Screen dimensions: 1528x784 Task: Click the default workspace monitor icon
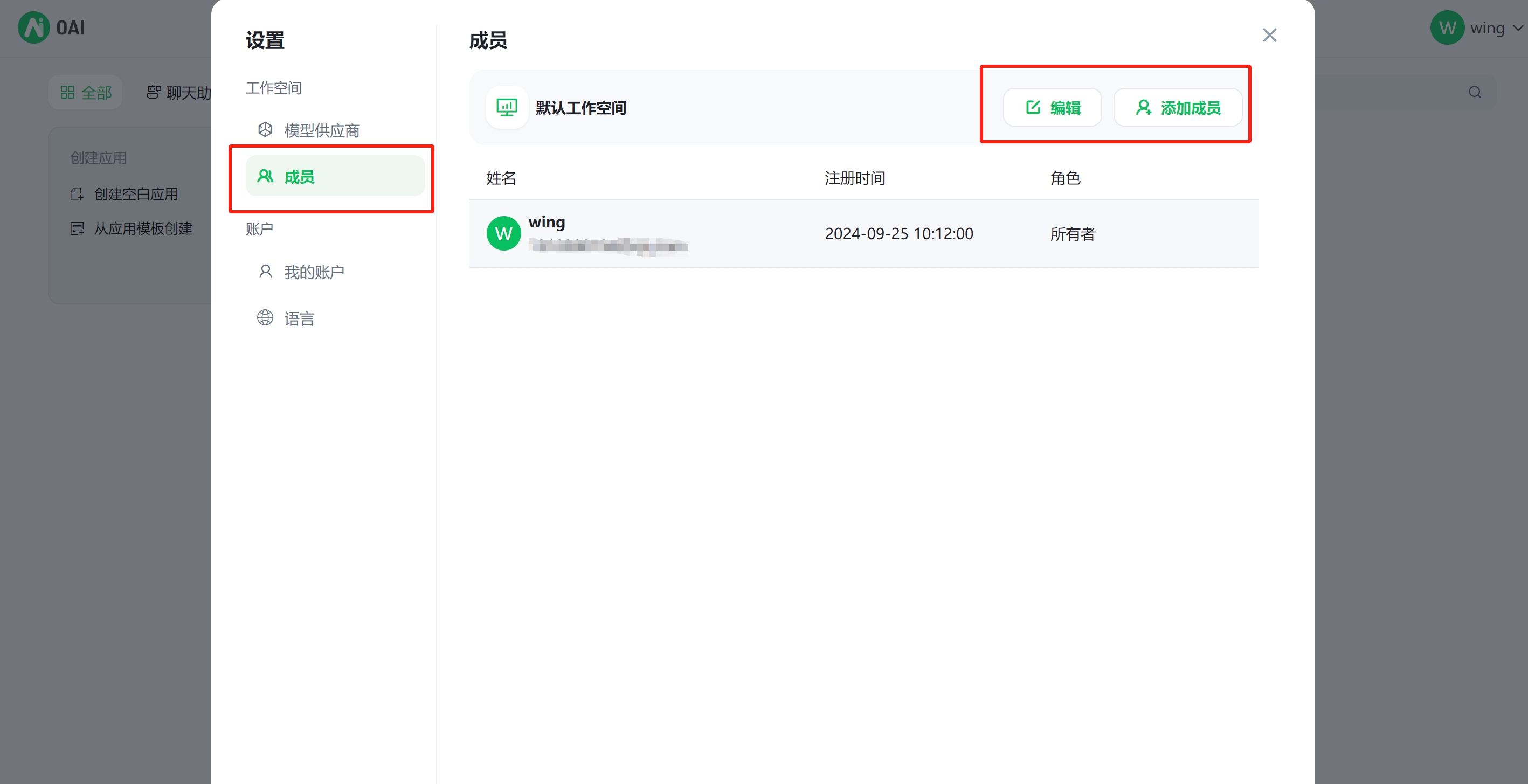pyautogui.click(x=507, y=107)
